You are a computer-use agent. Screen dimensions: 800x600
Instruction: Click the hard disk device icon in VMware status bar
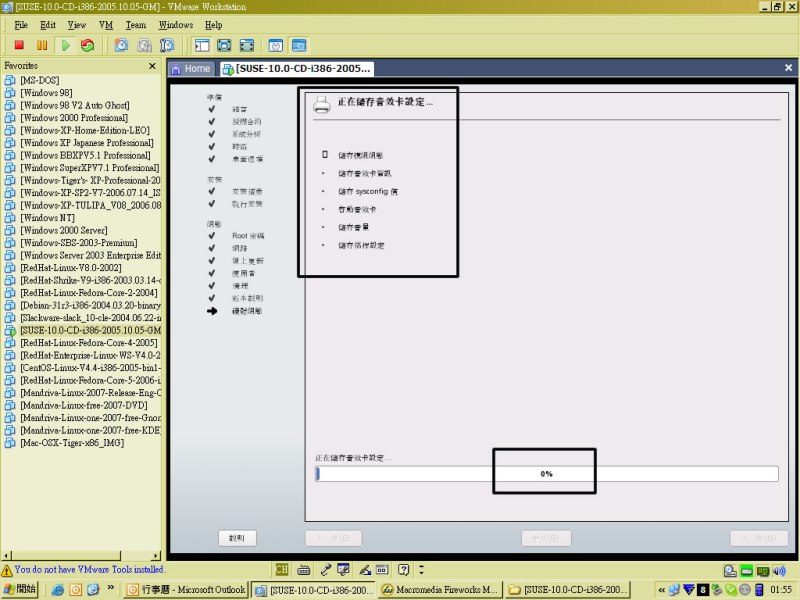pyautogui.click(x=730, y=570)
